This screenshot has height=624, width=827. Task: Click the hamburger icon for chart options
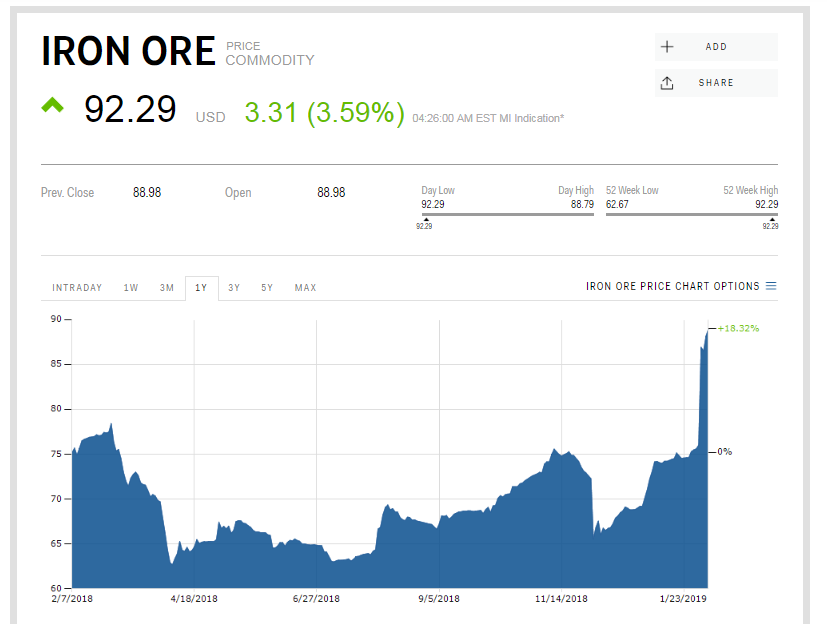click(771, 287)
